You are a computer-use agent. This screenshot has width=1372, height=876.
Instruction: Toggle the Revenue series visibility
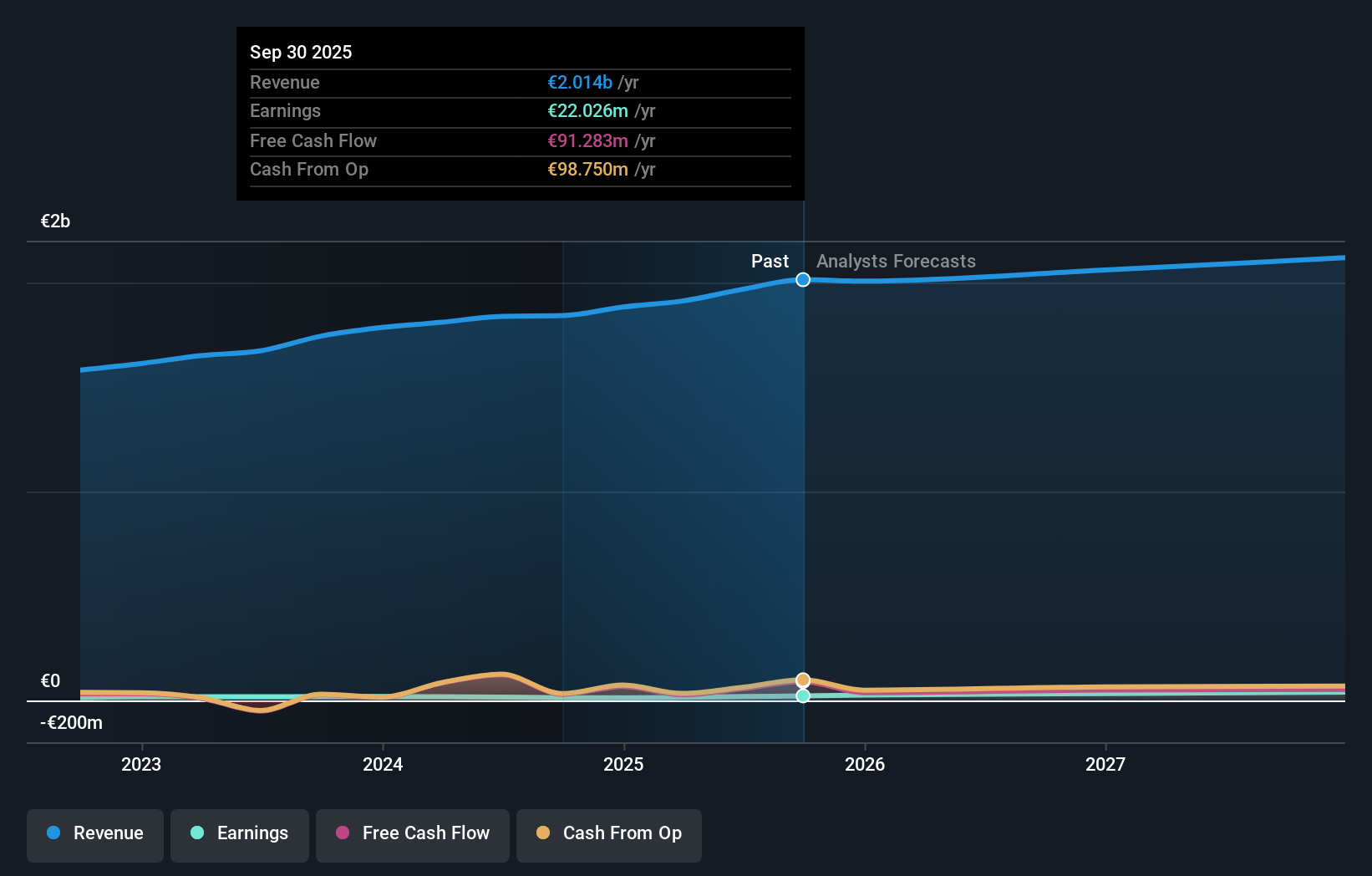click(94, 835)
